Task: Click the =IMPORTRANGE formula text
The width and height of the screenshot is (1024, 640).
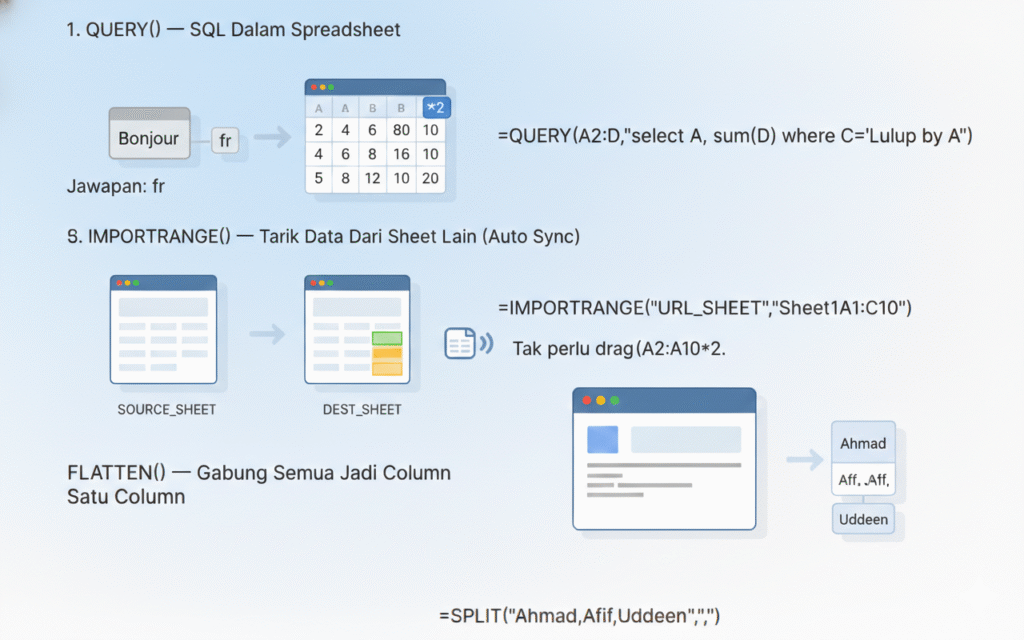Action: pos(703,308)
